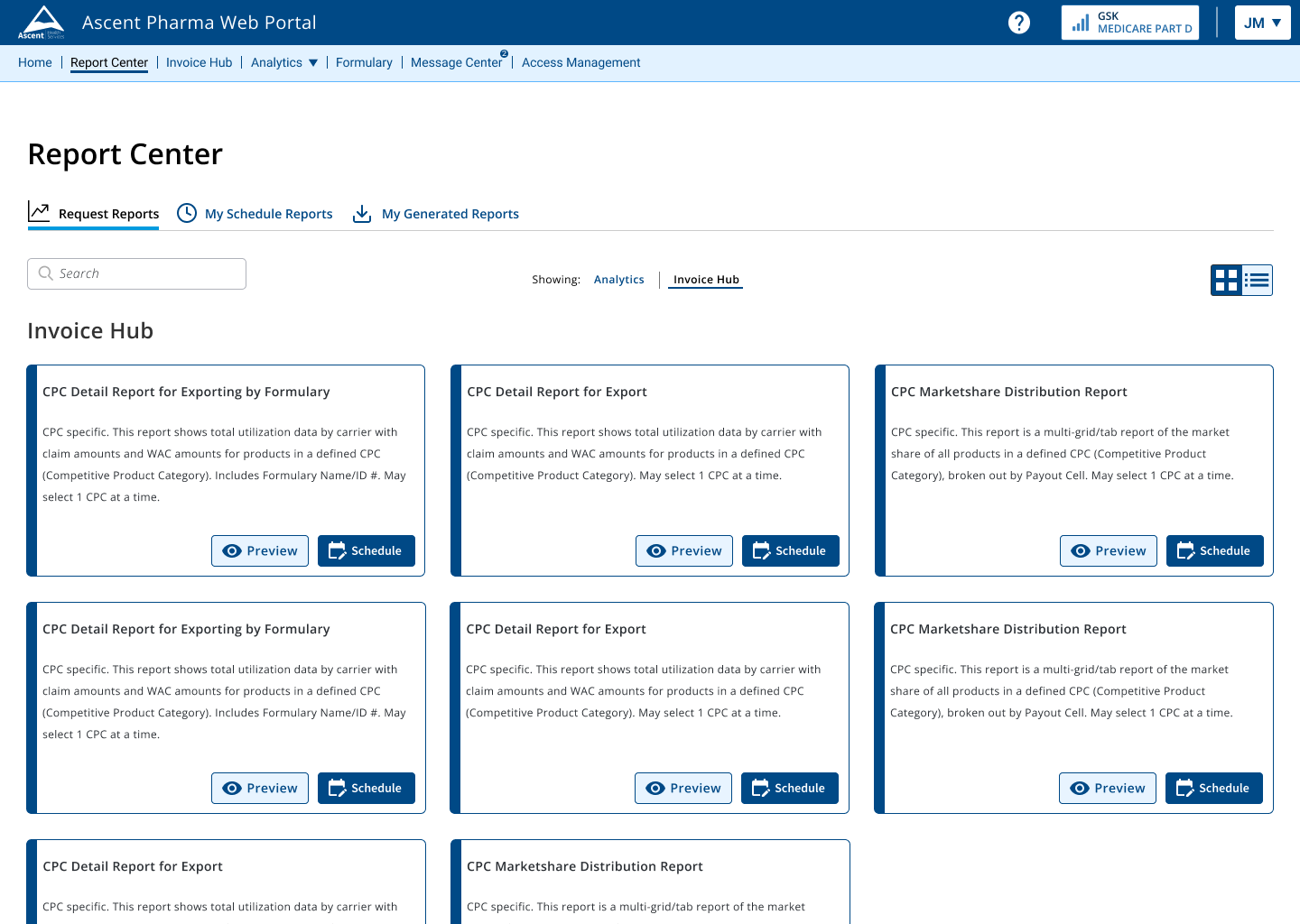Open the GSK Medicare Part D selector
The image size is (1300, 924).
pos(1130,23)
